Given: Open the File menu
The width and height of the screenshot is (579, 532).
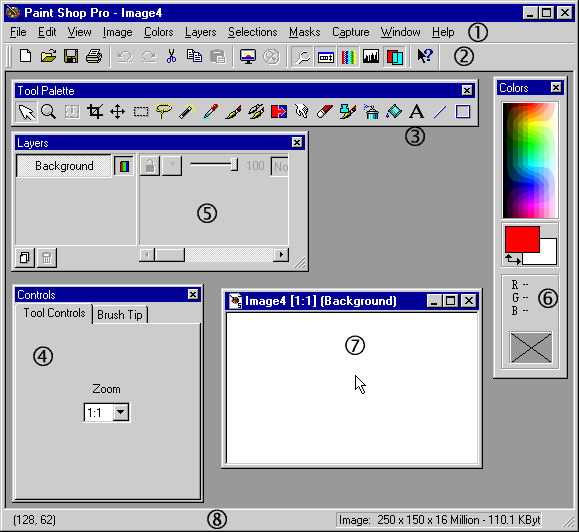Looking at the screenshot, I should click(x=18, y=32).
